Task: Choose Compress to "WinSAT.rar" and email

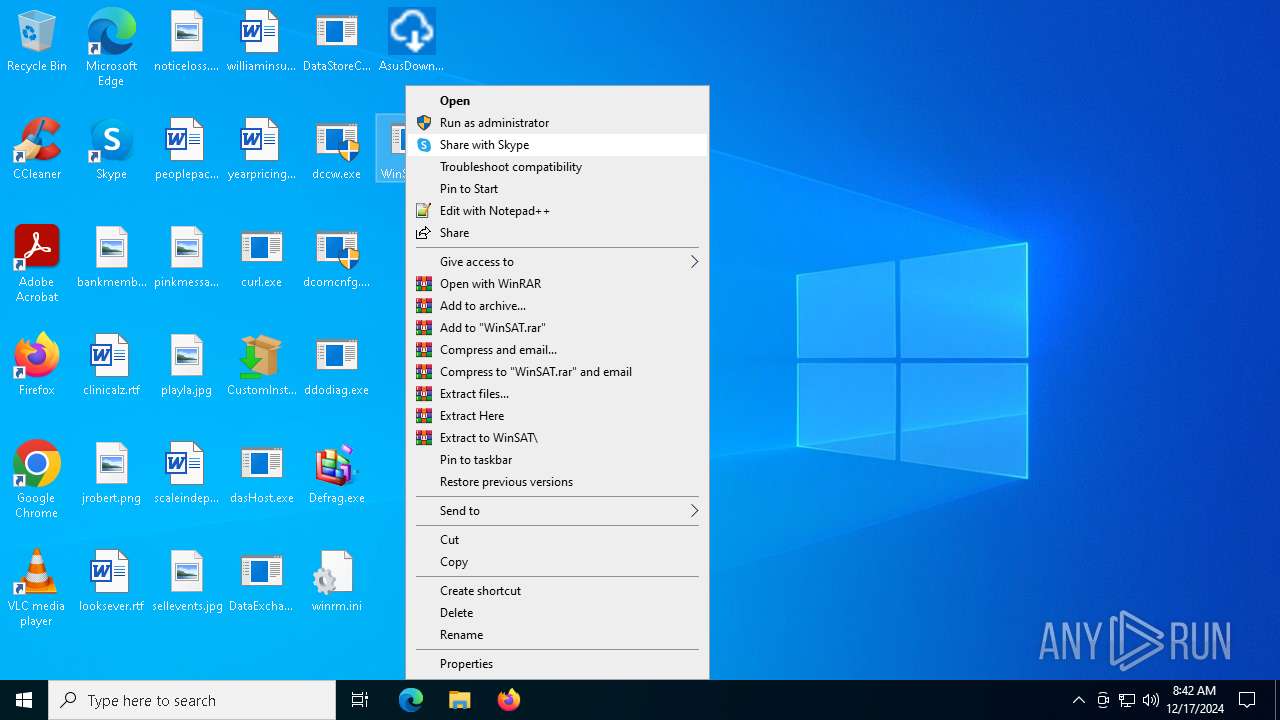Action: [x=557, y=372]
